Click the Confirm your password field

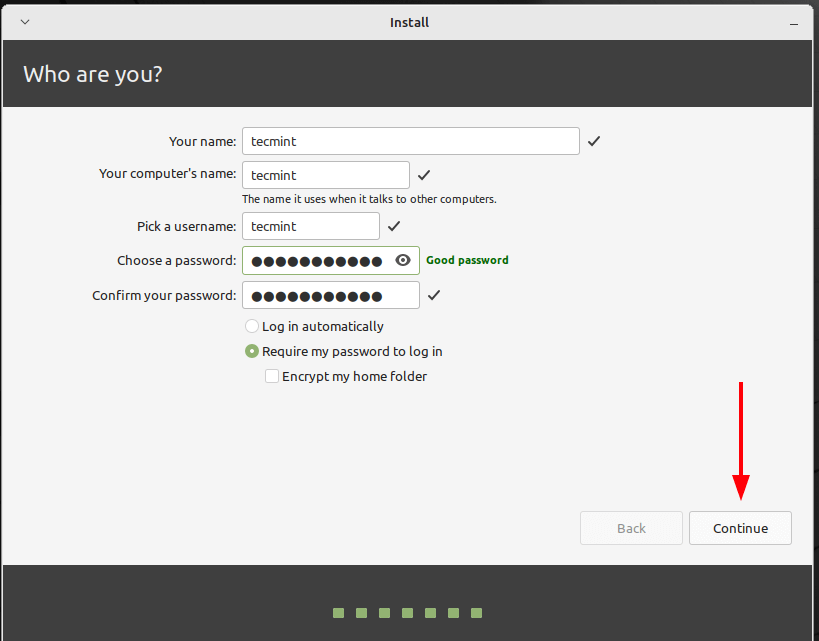[330, 295]
